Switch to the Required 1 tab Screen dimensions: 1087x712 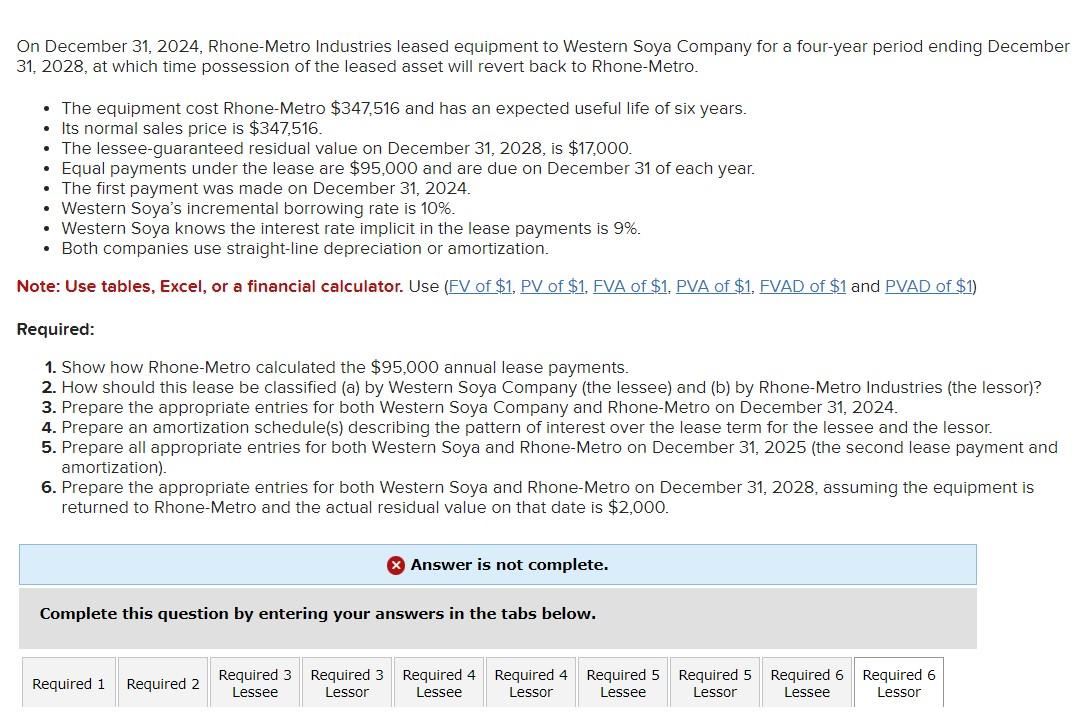pos(67,683)
